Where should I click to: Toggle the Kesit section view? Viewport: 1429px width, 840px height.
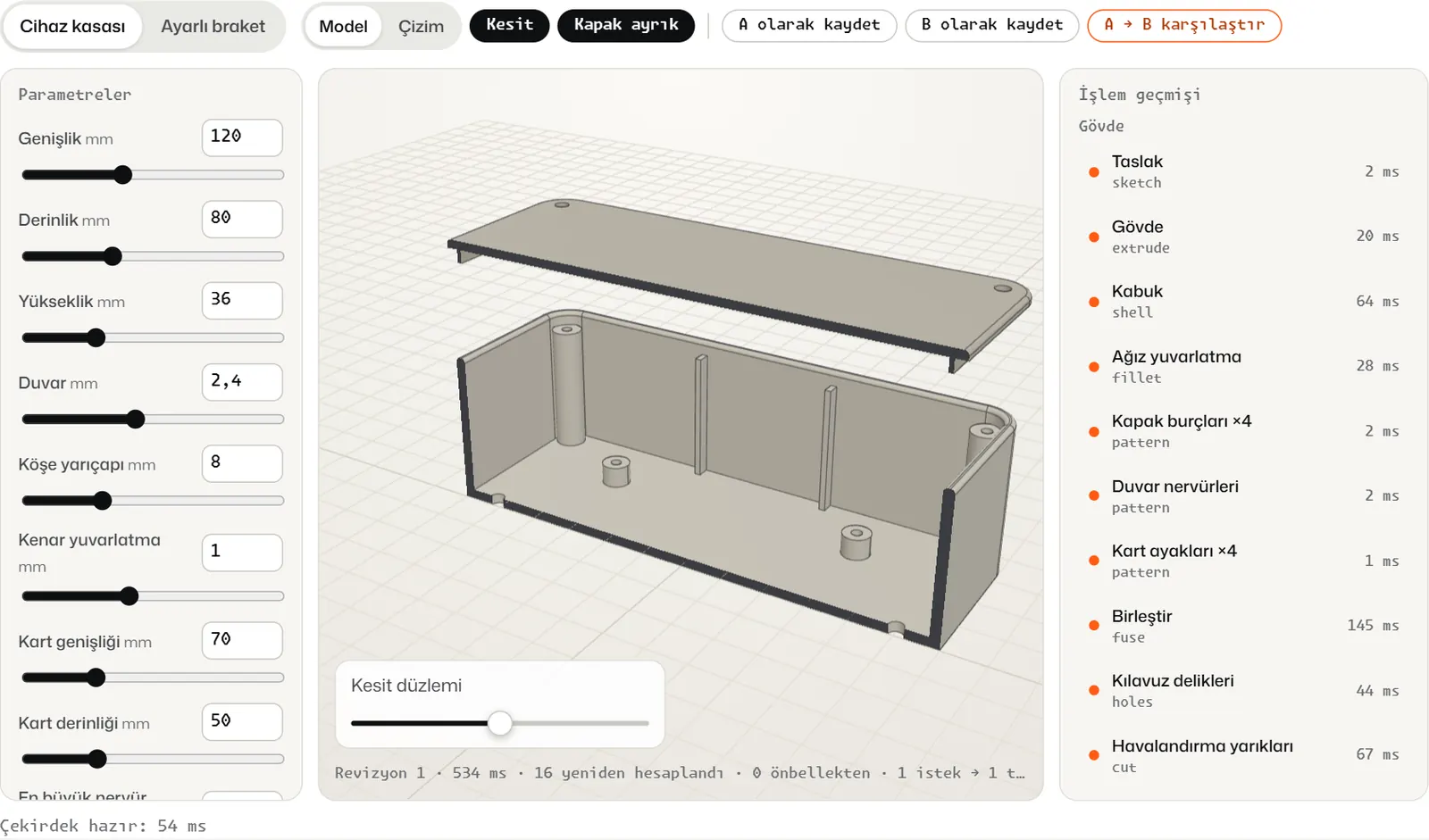(509, 25)
